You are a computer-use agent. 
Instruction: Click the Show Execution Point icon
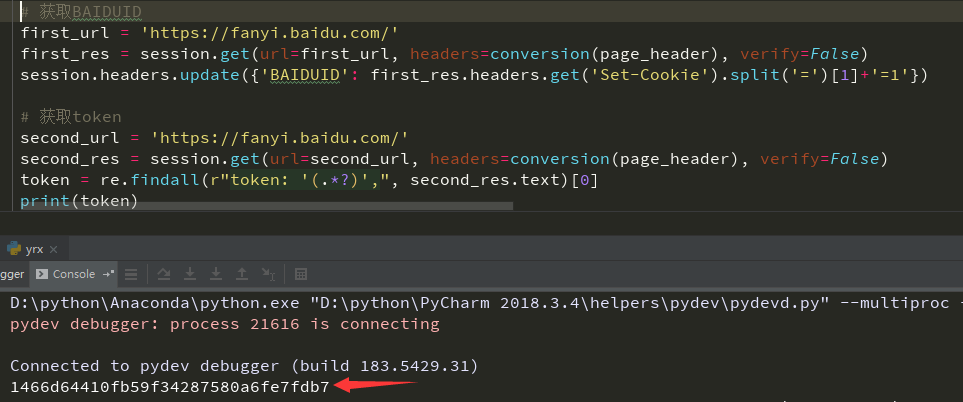(x=131, y=274)
